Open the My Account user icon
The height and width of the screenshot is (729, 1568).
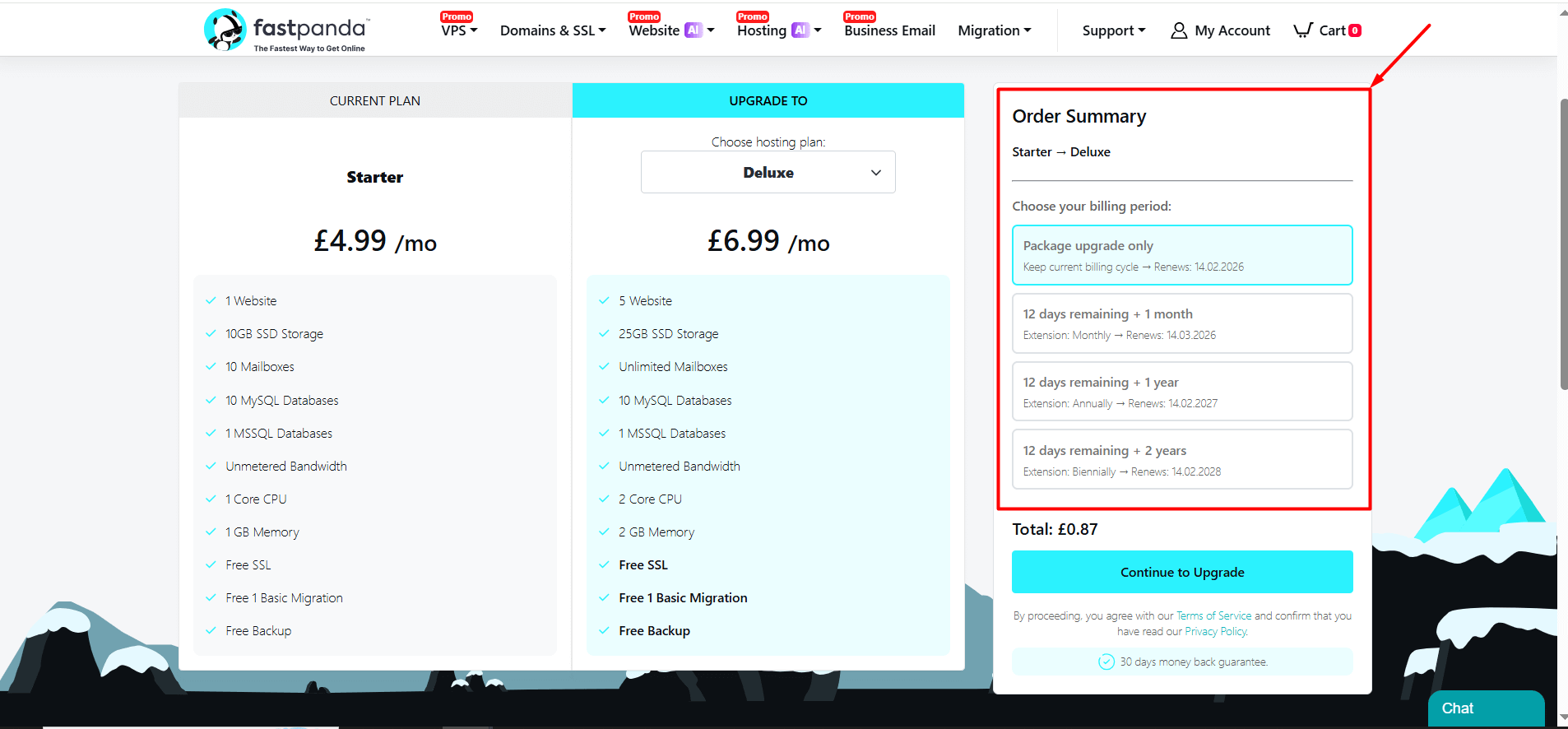[x=1179, y=30]
